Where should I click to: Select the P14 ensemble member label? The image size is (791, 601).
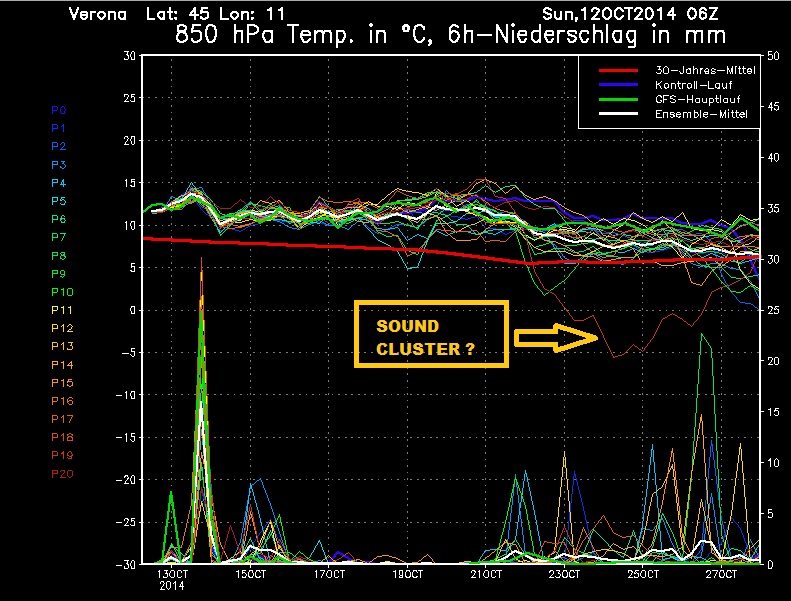[x=60, y=365]
